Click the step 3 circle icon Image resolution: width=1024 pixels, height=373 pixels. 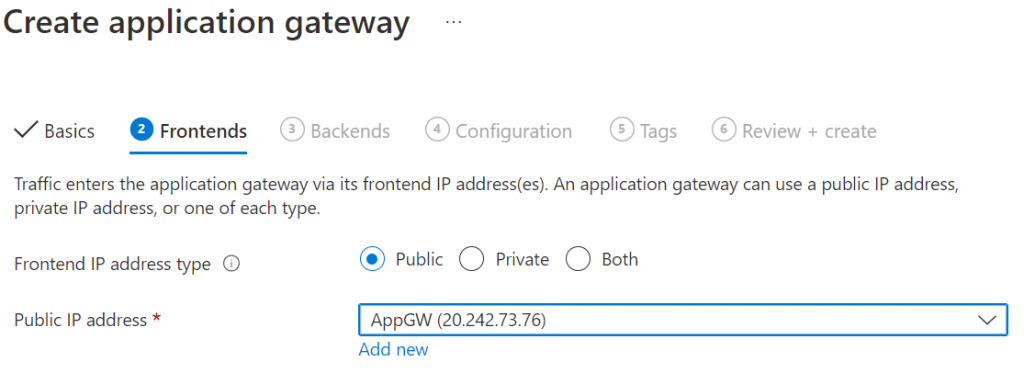(292, 129)
